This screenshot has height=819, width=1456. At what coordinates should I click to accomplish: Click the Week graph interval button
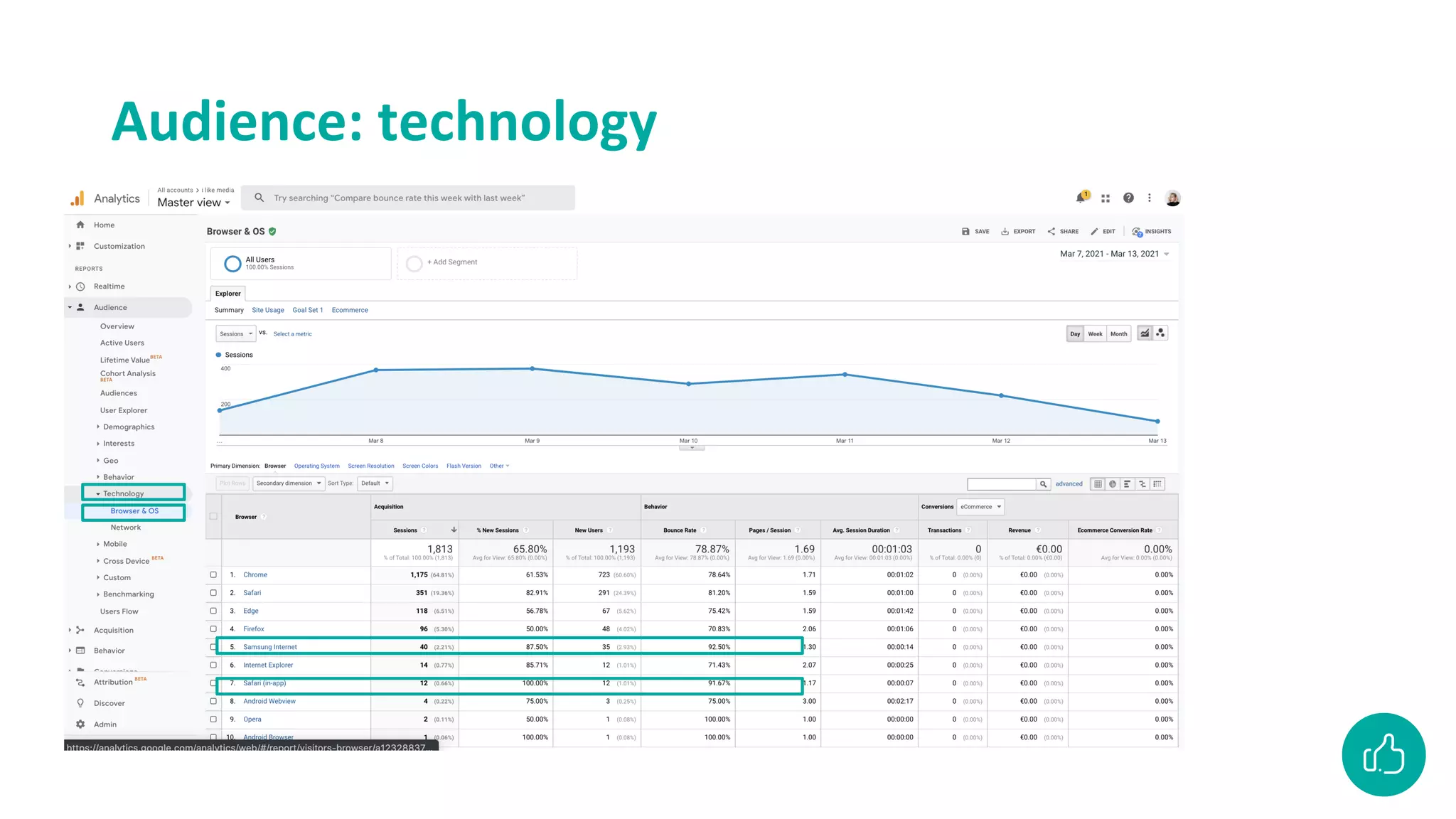(1095, 333)
